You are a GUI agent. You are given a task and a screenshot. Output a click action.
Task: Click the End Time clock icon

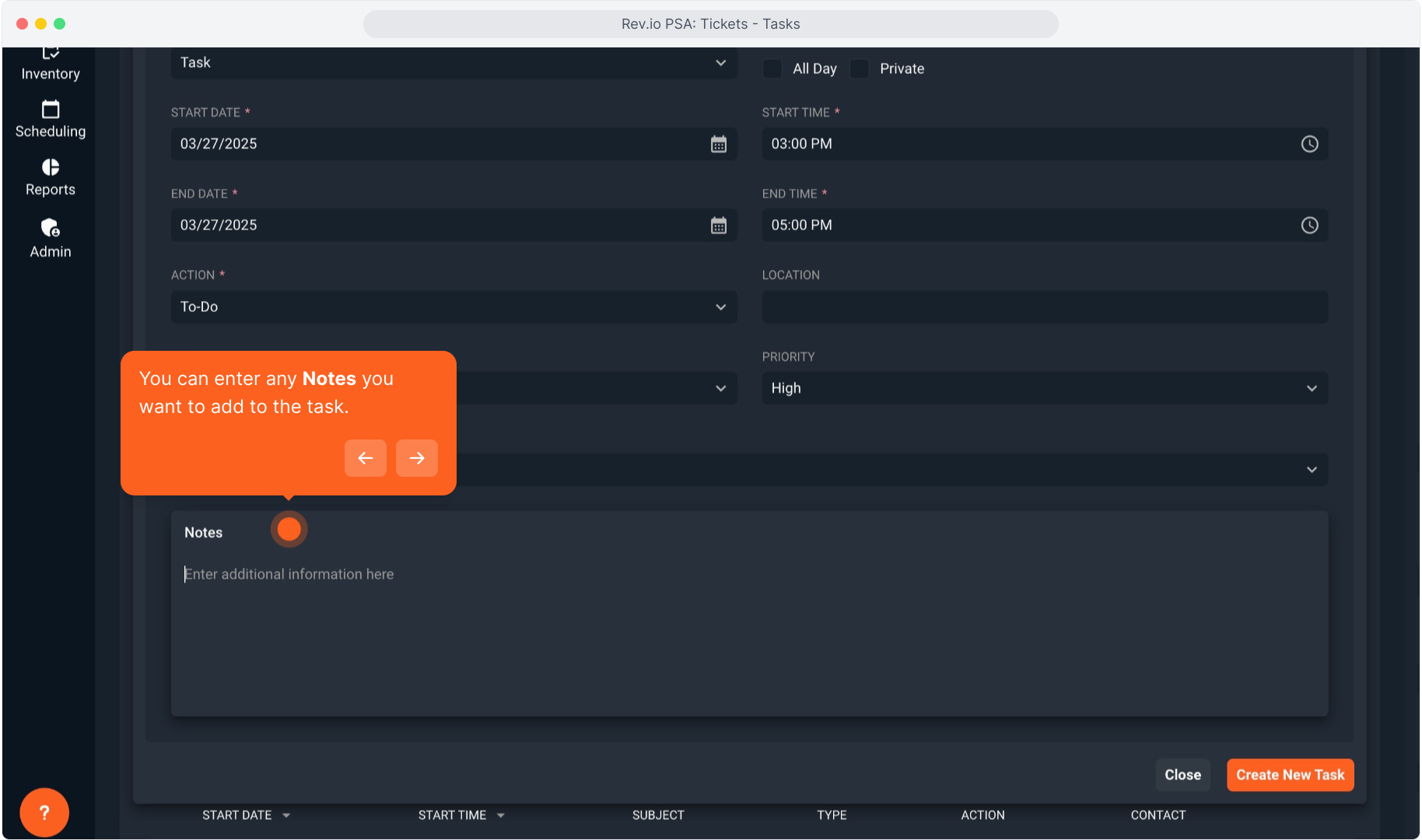(x=1309, y=226)
